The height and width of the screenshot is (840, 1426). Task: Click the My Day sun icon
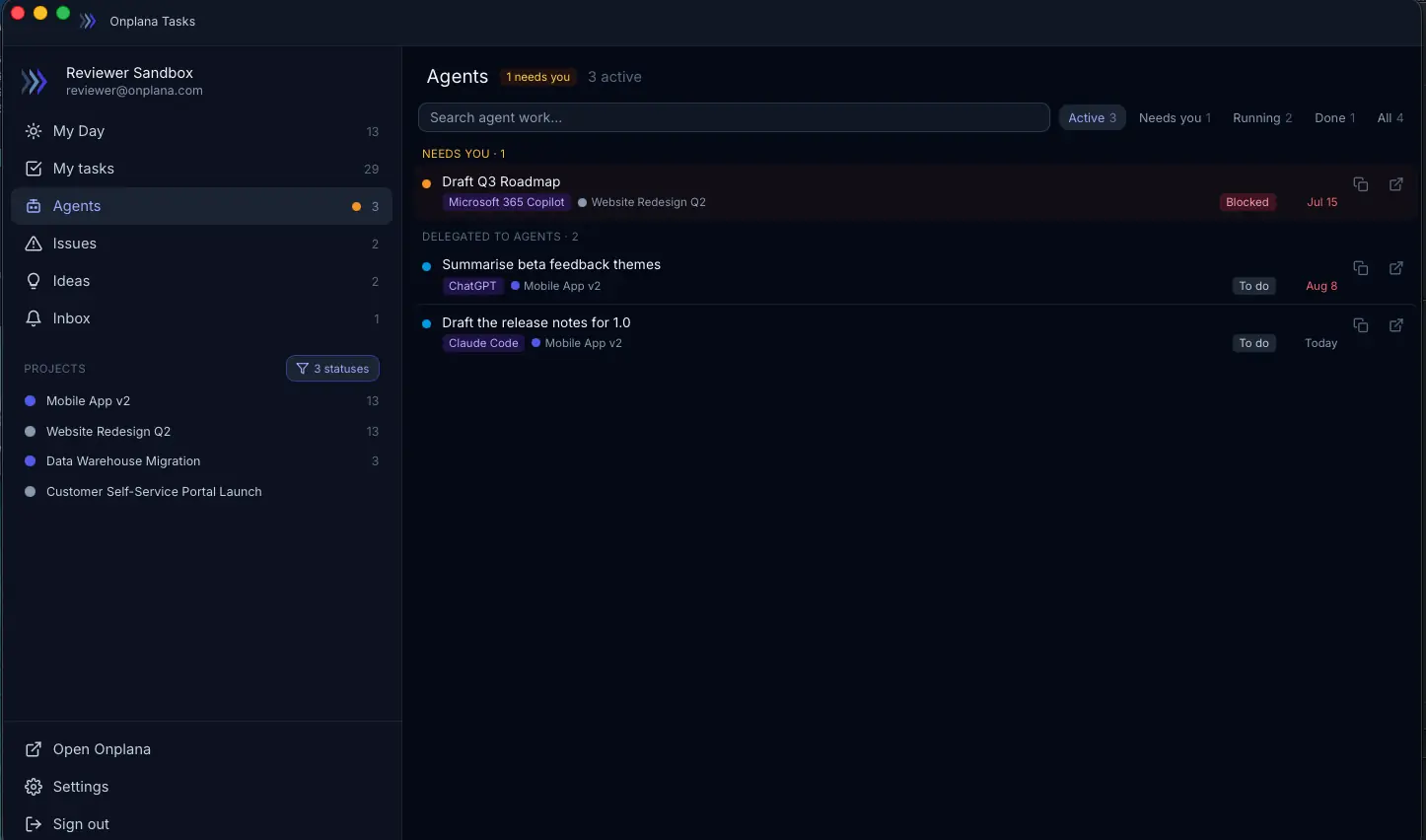(34, 131)
